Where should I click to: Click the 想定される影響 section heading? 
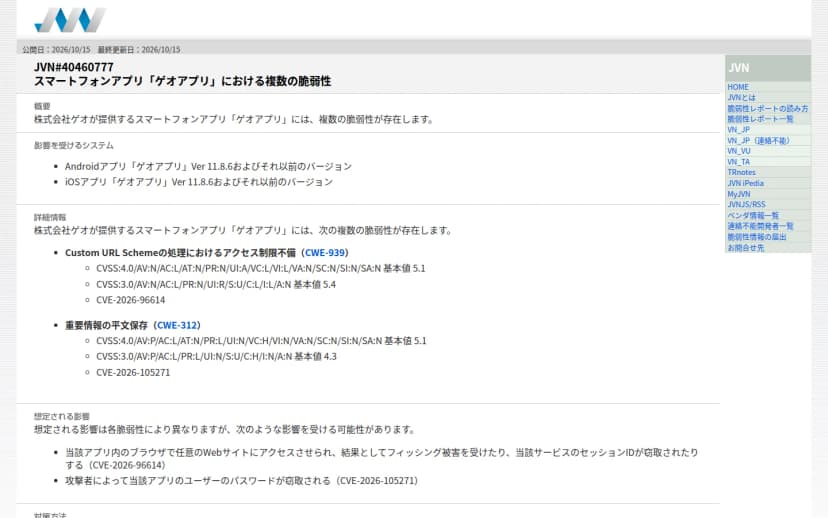pyautogui.click(x=62, y=417)
